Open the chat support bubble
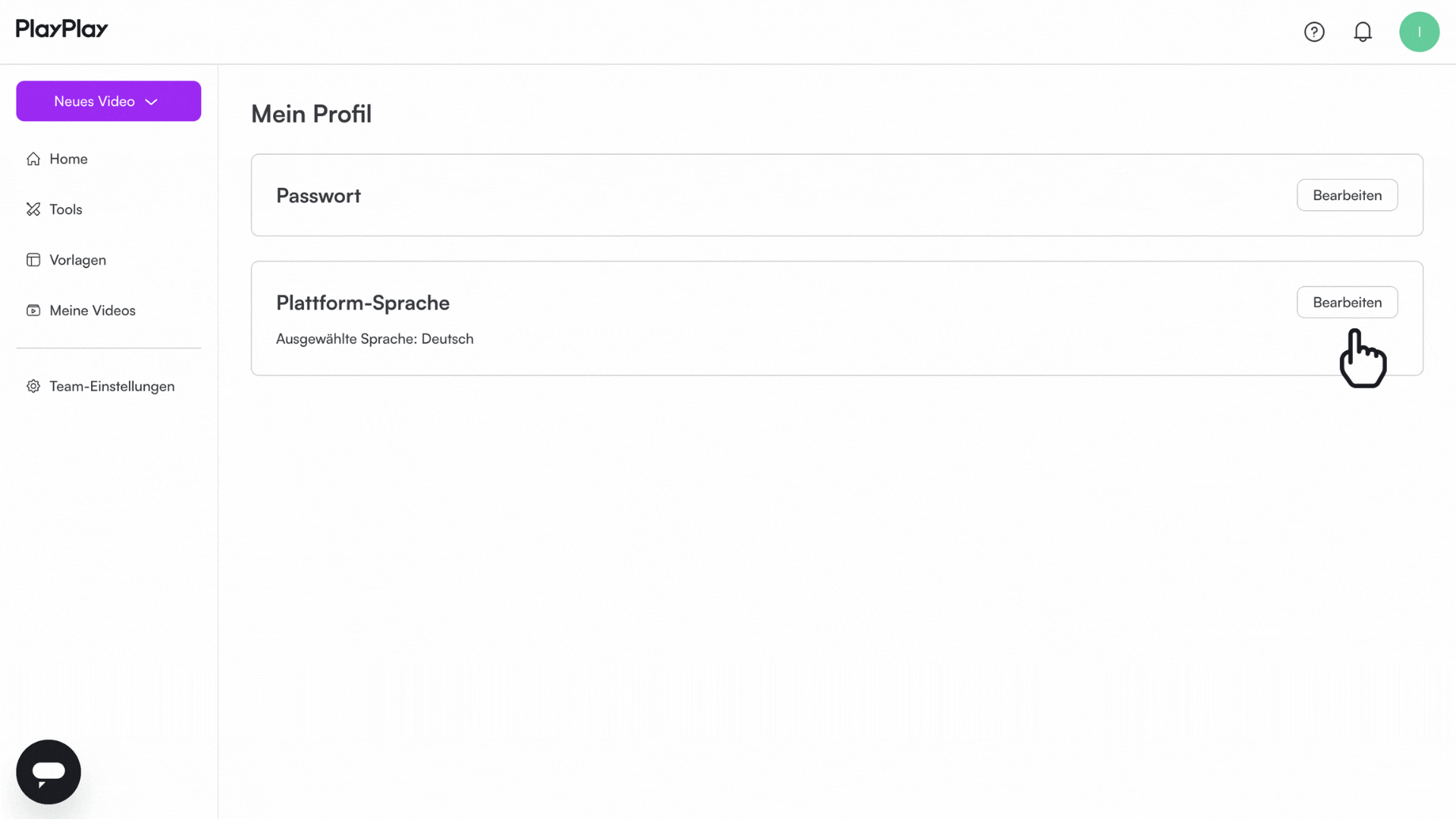1456x819 pixels. coord(49,772)
